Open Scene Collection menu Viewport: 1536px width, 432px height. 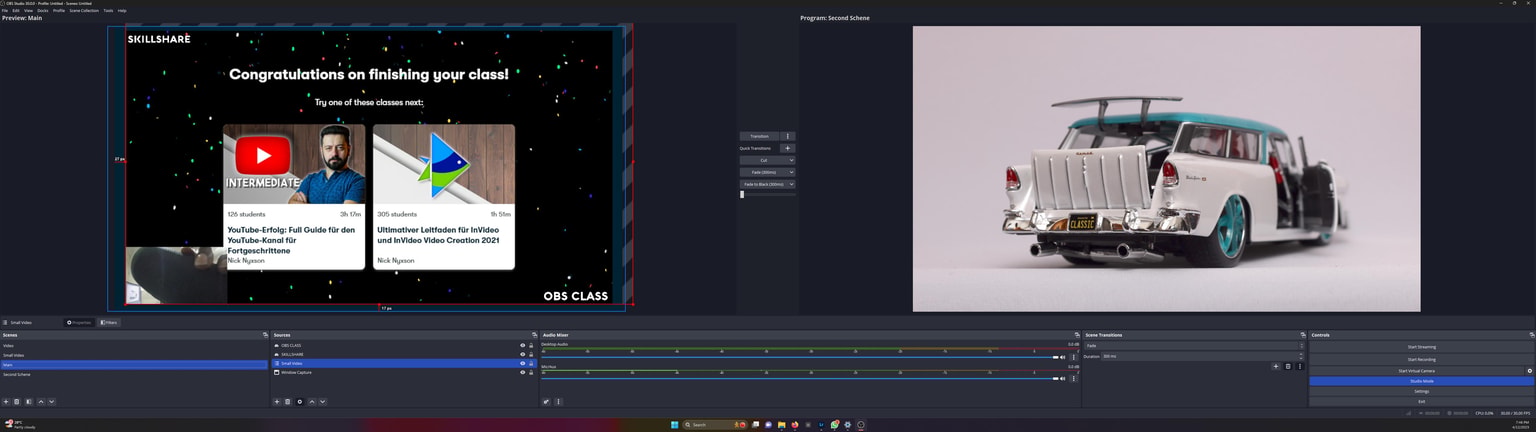coord(84,11)
